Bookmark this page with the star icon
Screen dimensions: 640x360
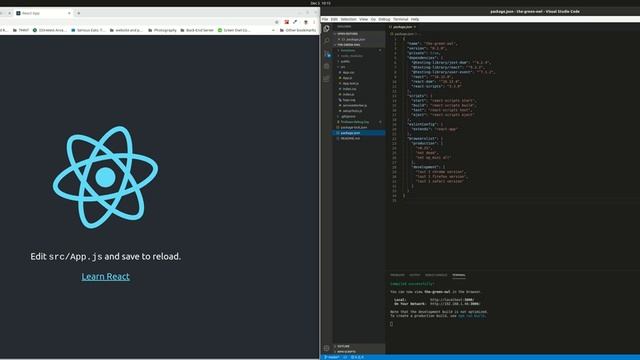coord(277,22)
